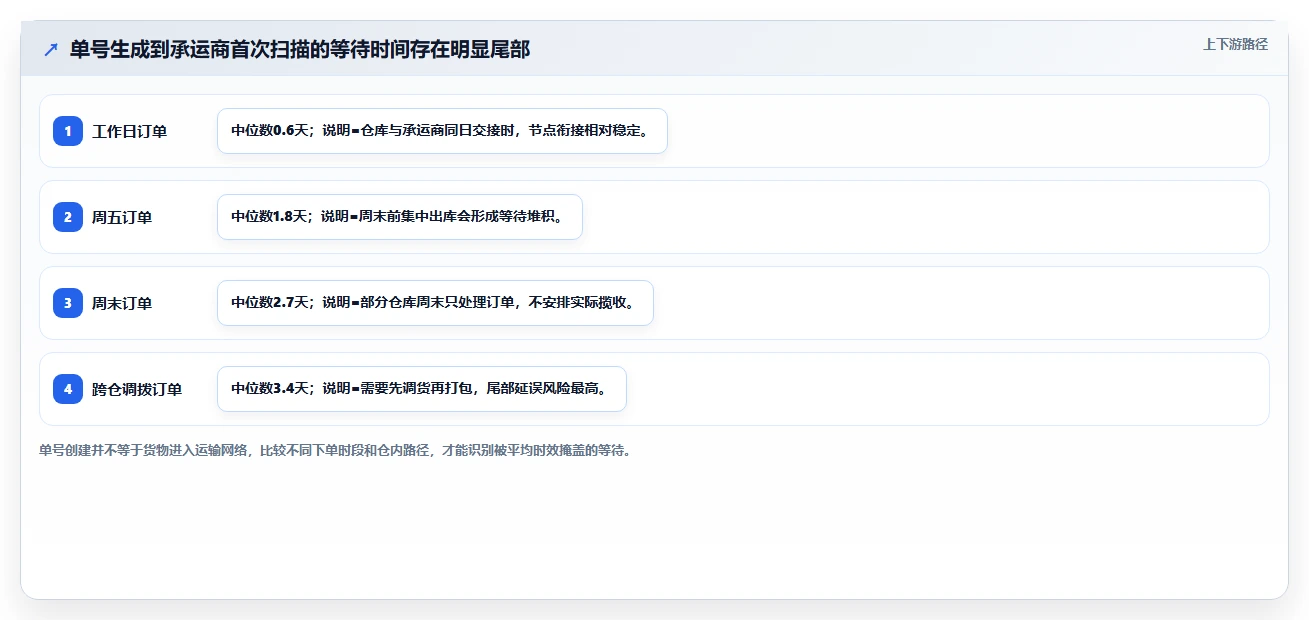Click the footnote starting with 单号创建并不等于

click(335, 451)
